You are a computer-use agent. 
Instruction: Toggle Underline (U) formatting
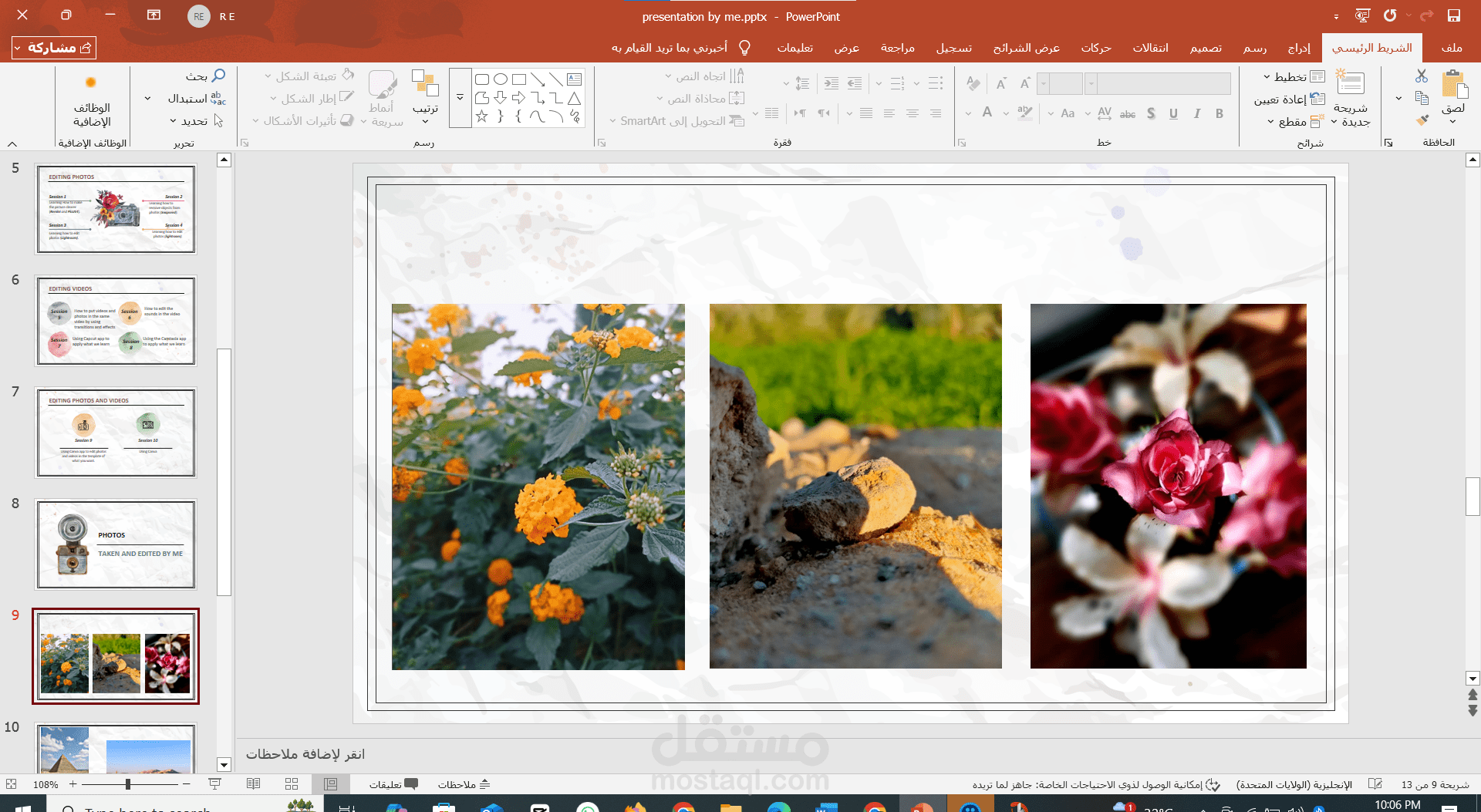[1173, 113]
